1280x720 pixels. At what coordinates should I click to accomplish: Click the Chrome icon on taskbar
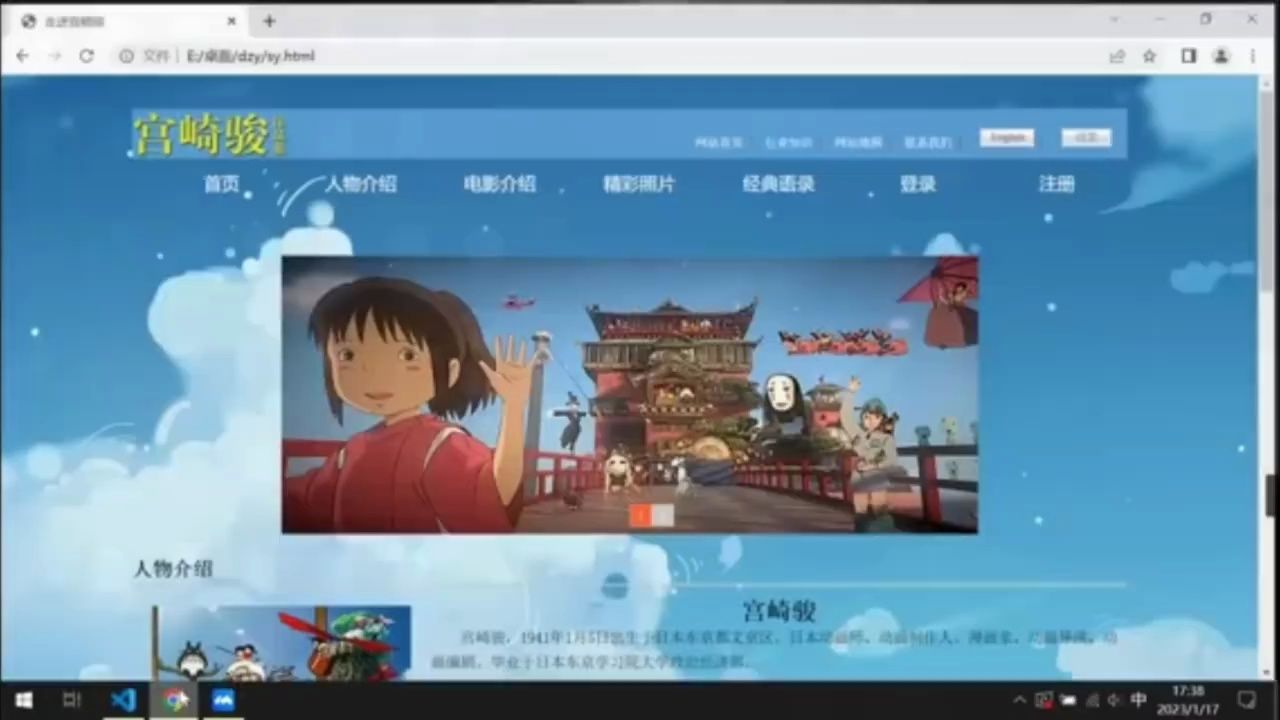click(x=176, y=700)
